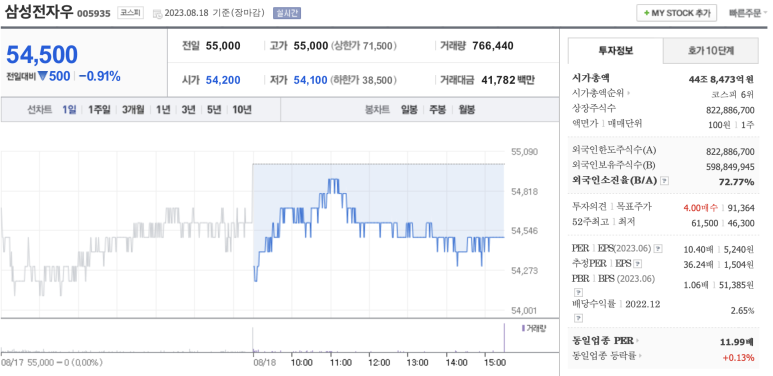Click the purple 거래량 legend marker
The image size is (773, 376).
pyautogui.click(x=524, y=328)
